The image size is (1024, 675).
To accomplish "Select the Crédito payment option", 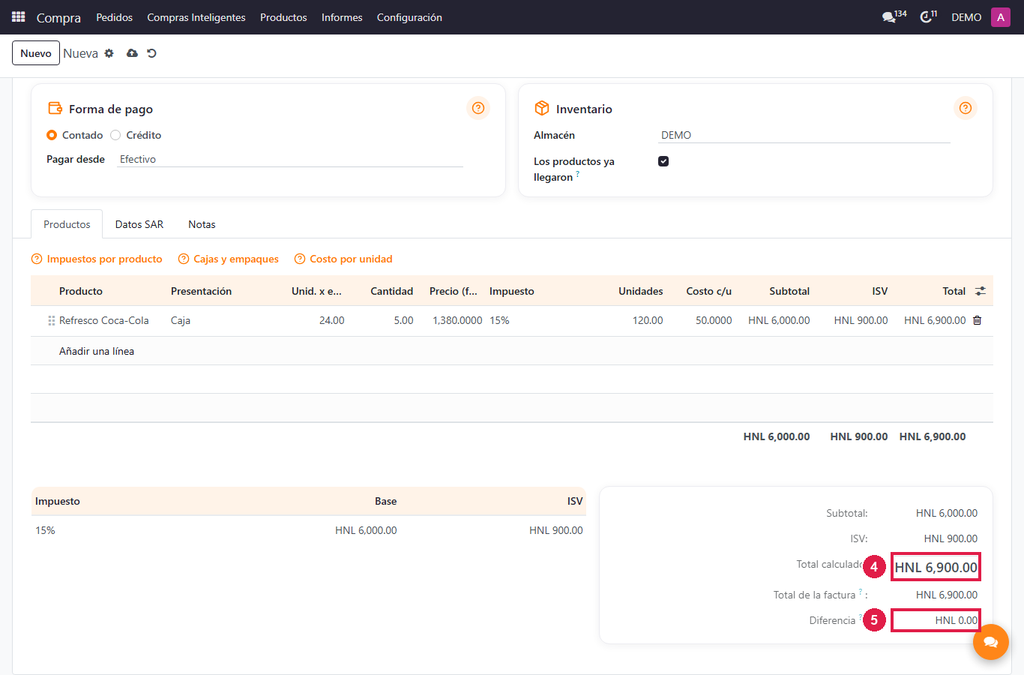I will coord(116,135).
